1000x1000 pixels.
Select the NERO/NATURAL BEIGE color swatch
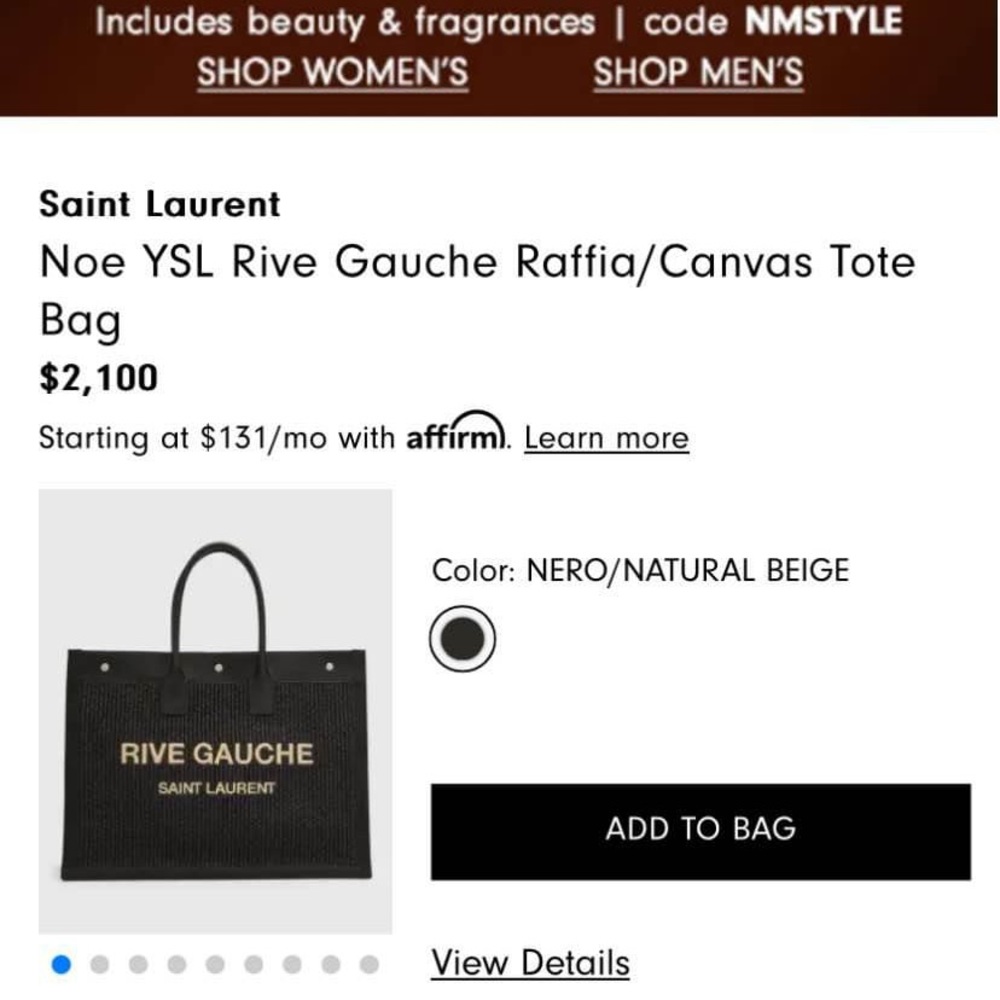[460, 637]
